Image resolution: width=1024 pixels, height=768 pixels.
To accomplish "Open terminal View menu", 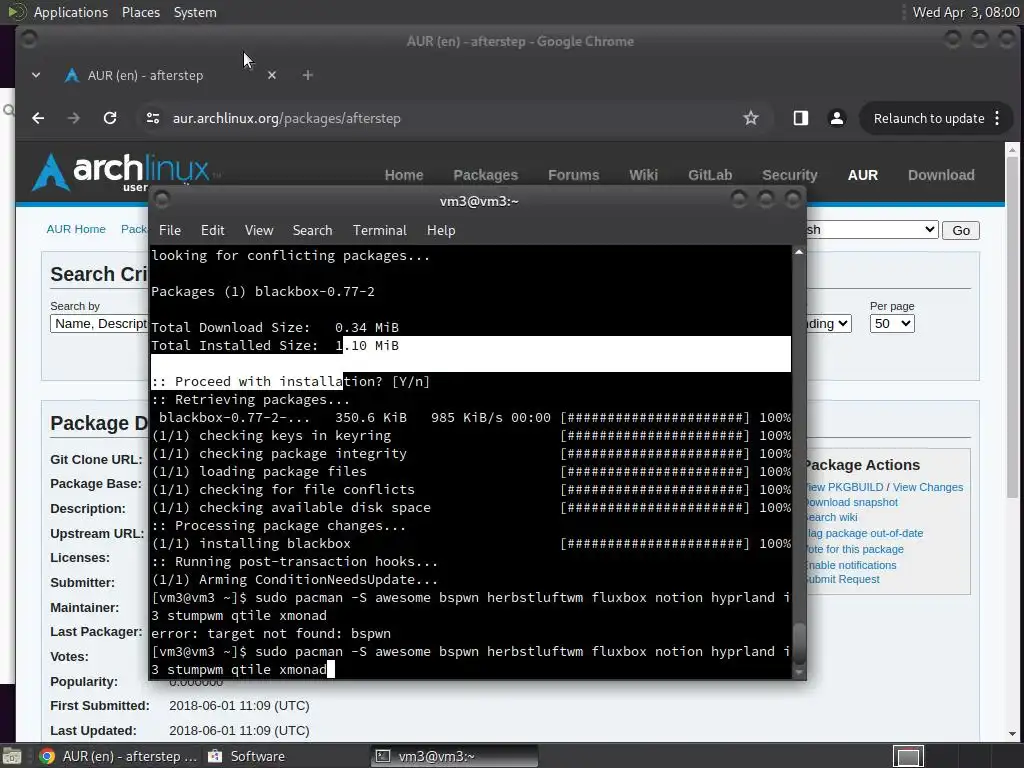I will pyautogui.click(x=259, y=230).
